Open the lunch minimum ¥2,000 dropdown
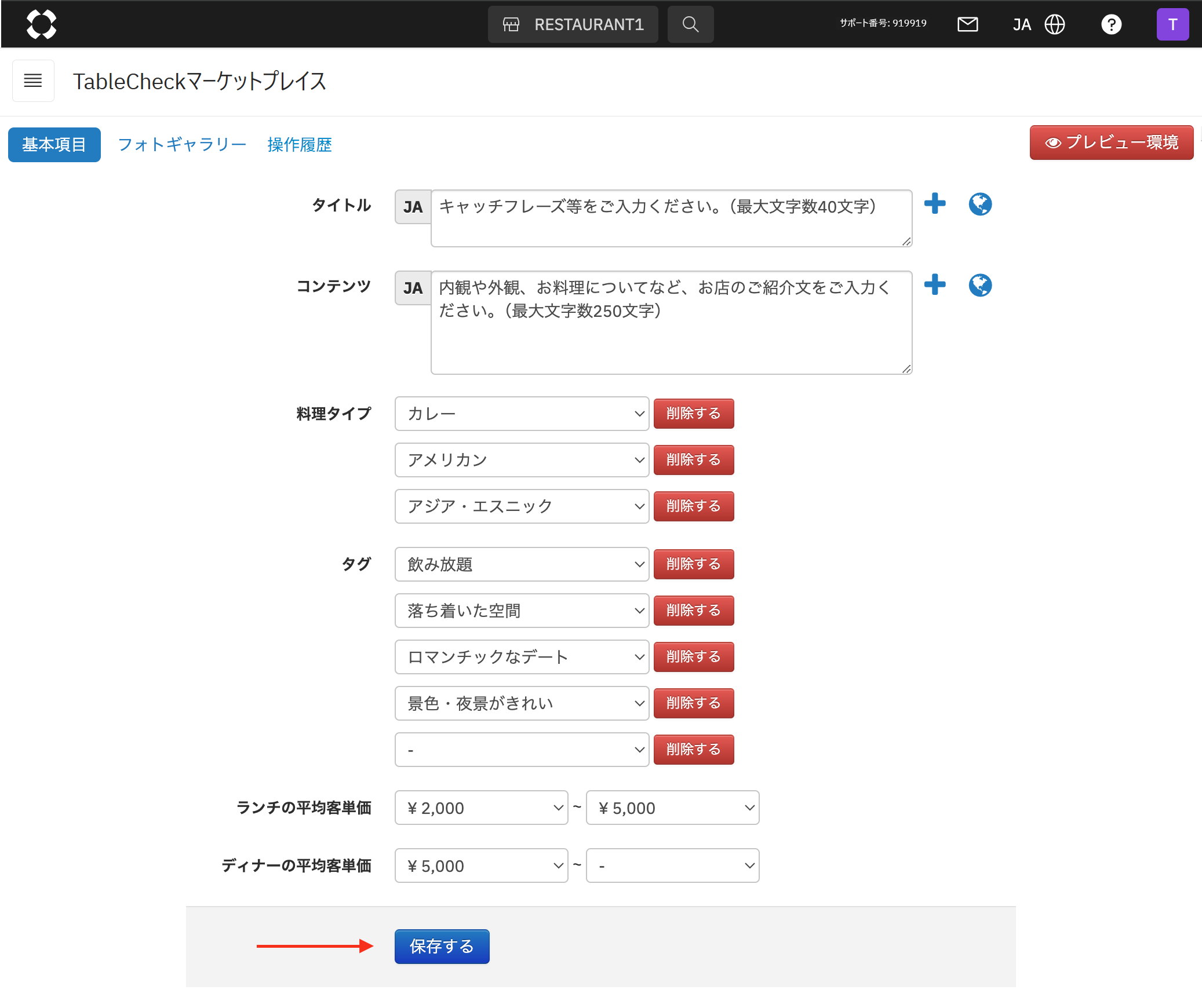 pos(481,808)
